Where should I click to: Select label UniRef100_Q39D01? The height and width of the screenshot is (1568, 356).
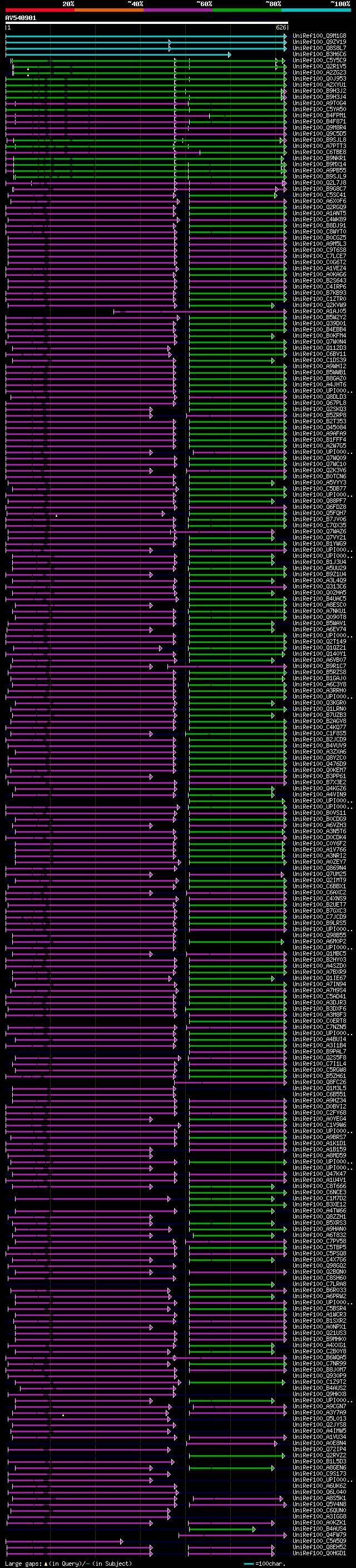[319, 323]
